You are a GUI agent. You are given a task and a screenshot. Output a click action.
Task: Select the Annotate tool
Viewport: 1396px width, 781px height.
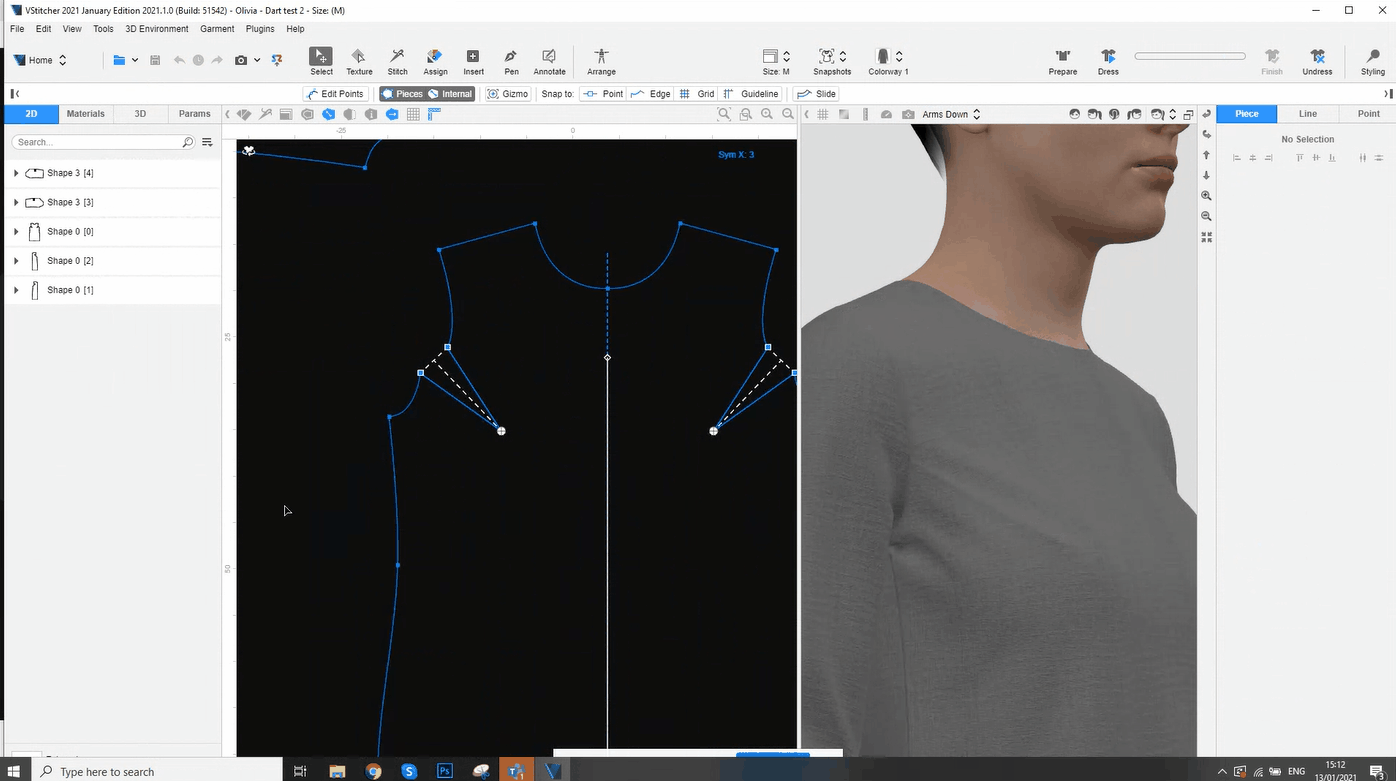(x=549, y=61)
